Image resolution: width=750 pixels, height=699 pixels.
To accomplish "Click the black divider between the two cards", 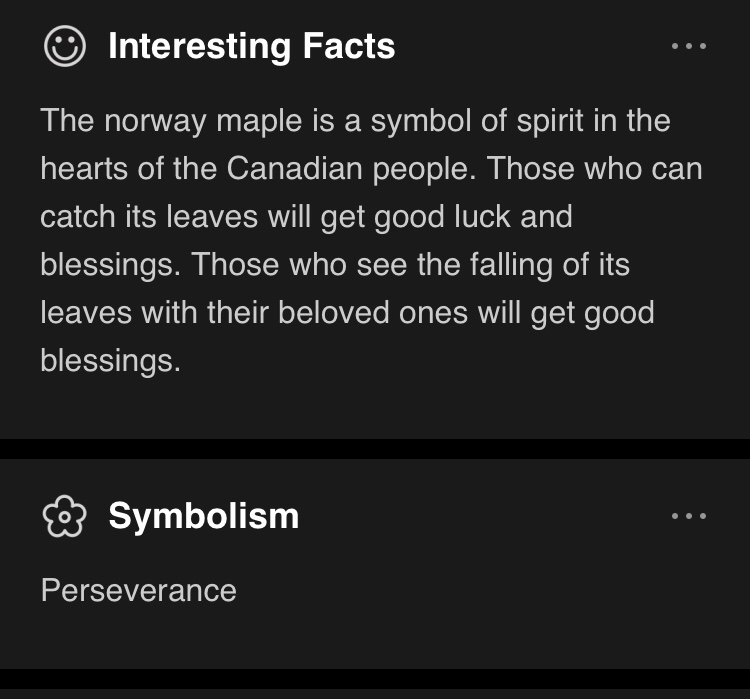I will click(x=375, y=449).
